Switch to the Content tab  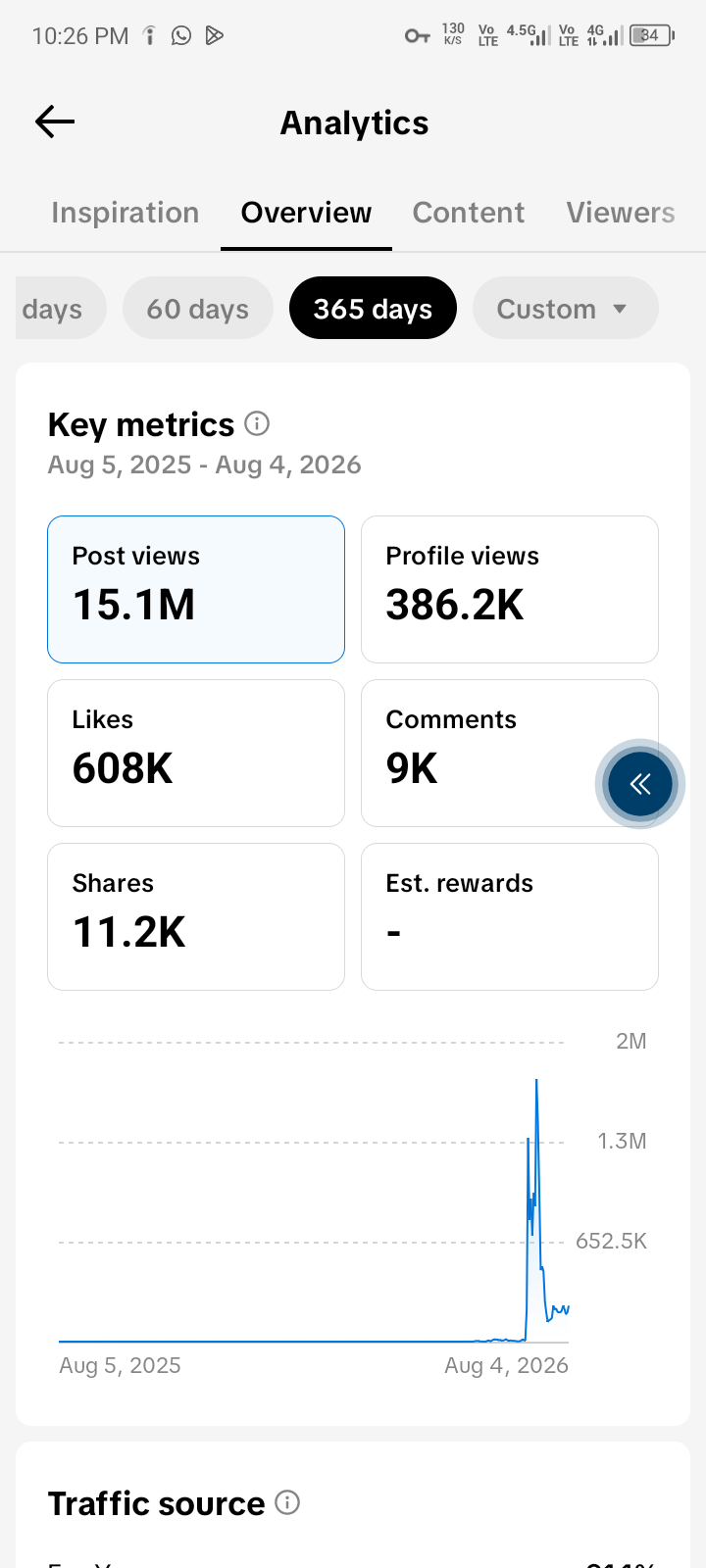click(469, 213)
